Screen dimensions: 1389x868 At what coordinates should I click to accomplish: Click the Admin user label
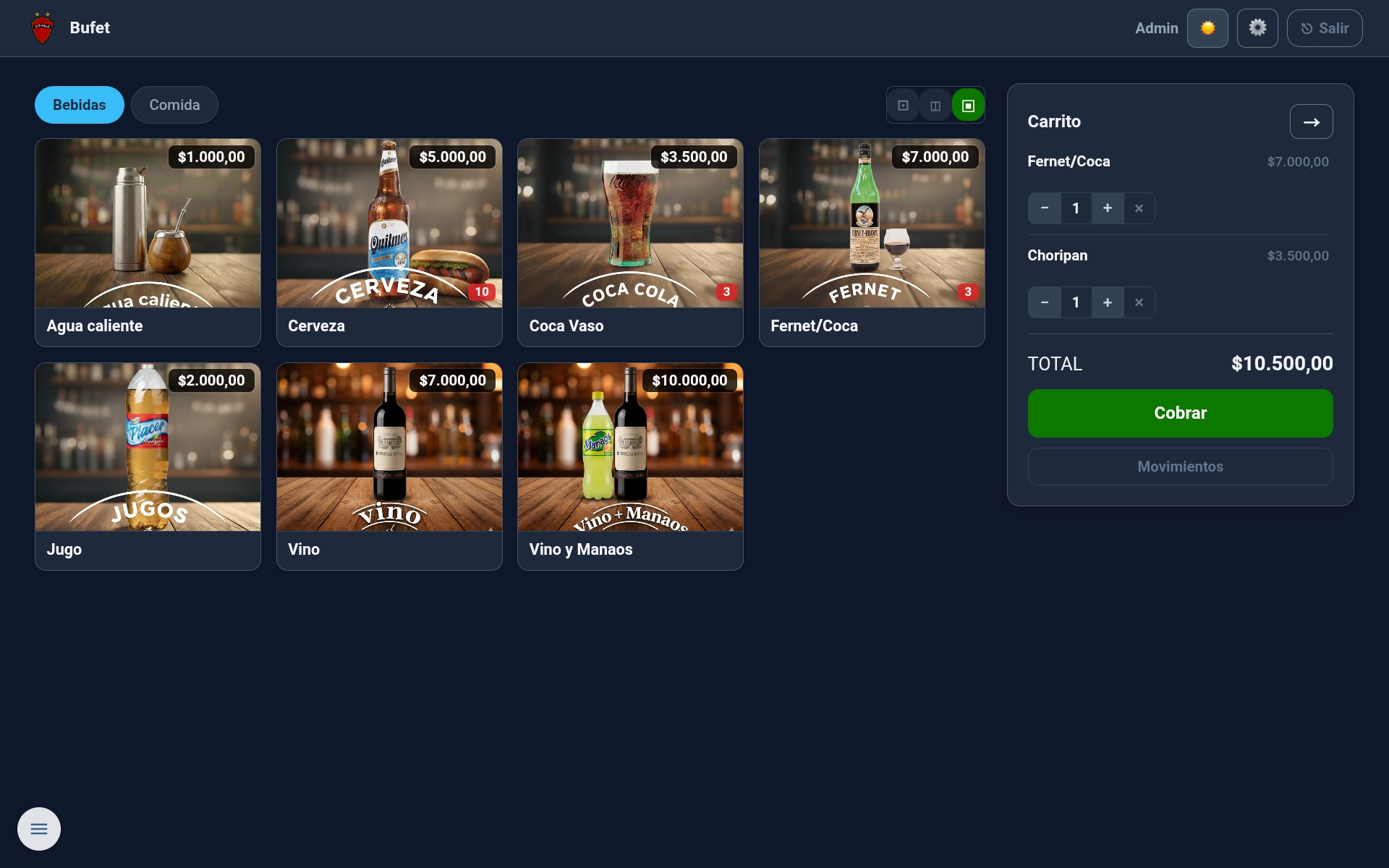1156,28
